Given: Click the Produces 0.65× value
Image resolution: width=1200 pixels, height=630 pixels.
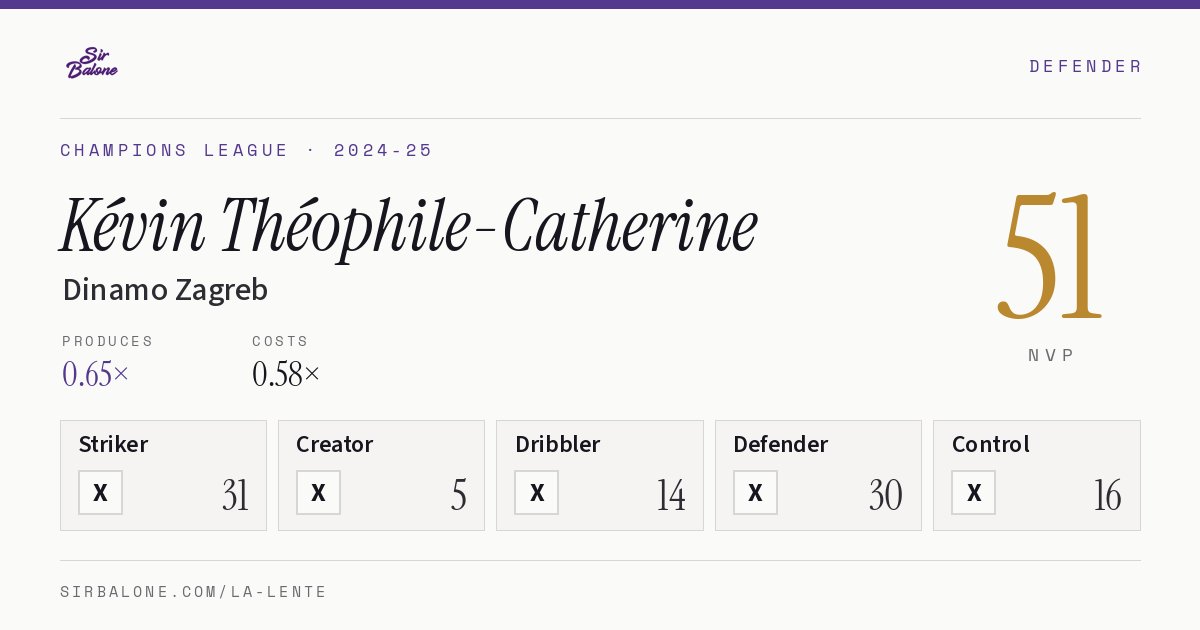Looking at the screenshot, I should coord(96,374).
